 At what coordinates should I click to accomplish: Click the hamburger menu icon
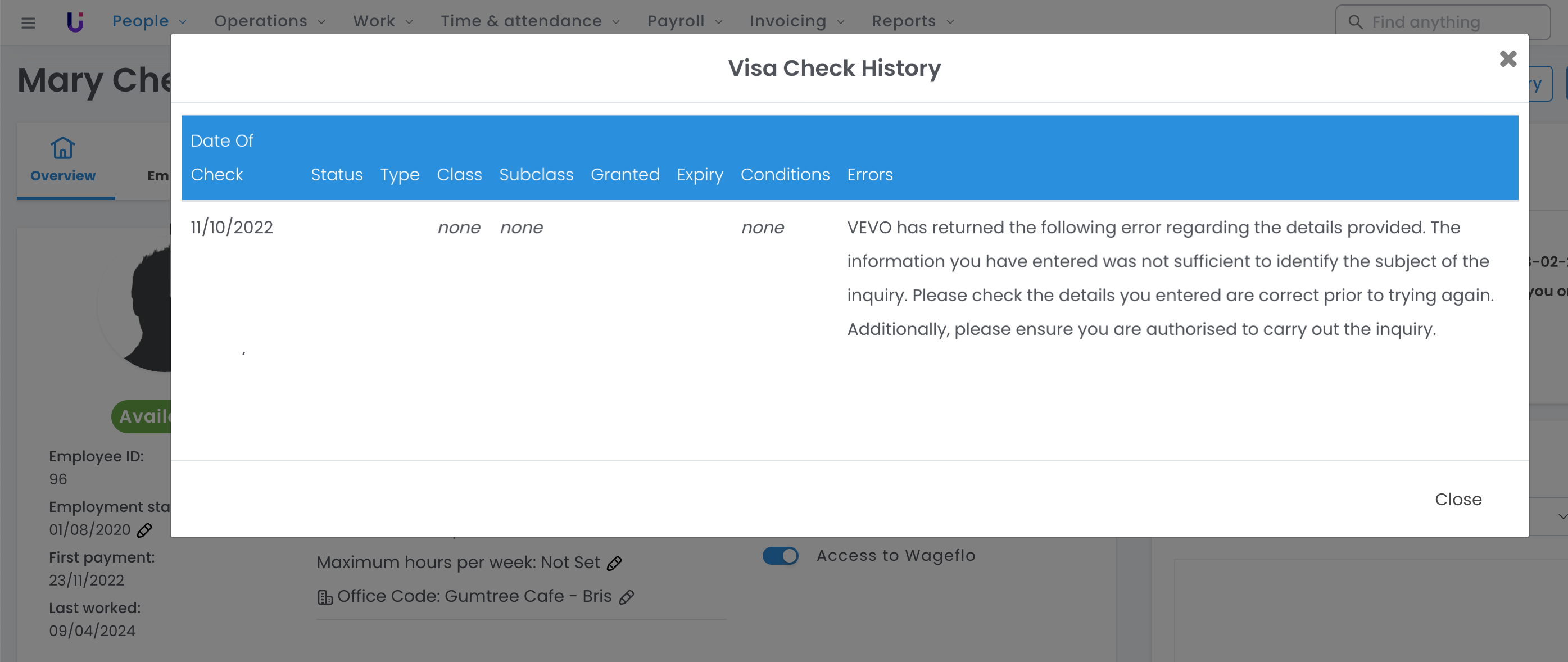tap(28, 22)
